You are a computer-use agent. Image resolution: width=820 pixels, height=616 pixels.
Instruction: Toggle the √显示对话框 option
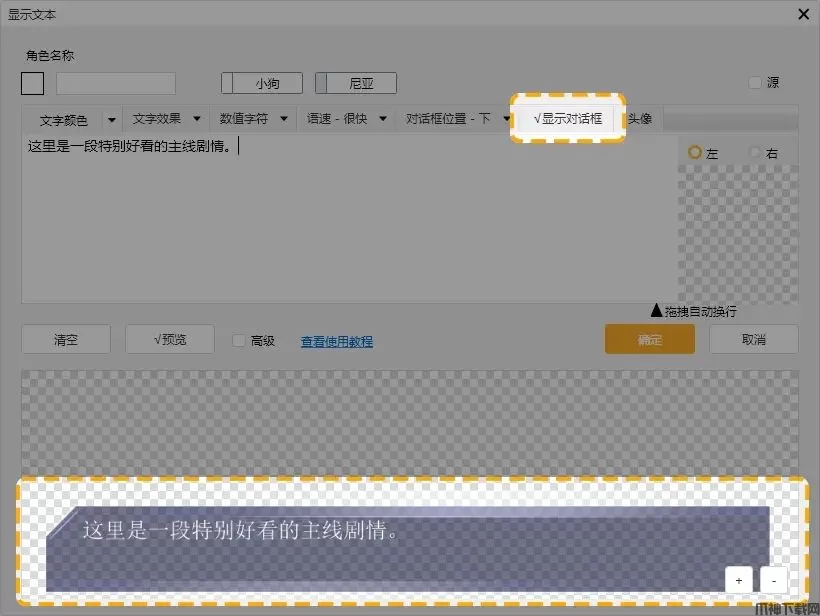(568, 118)
